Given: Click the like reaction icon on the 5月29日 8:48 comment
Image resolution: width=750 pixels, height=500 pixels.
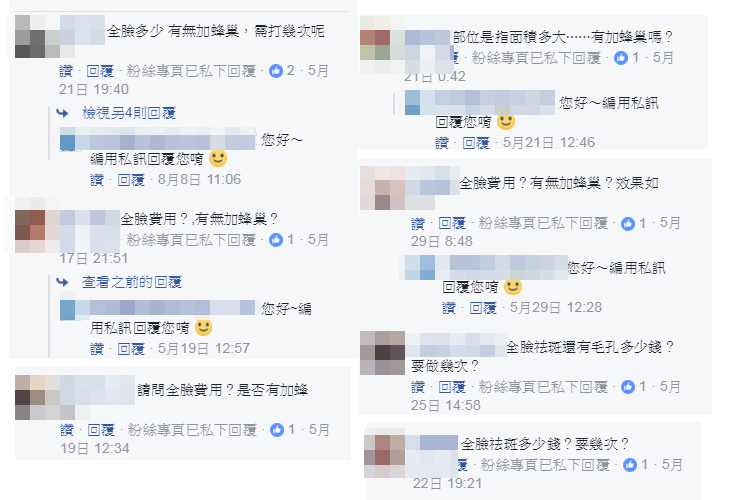Looking at the screenshot, I should coord(628,223).
